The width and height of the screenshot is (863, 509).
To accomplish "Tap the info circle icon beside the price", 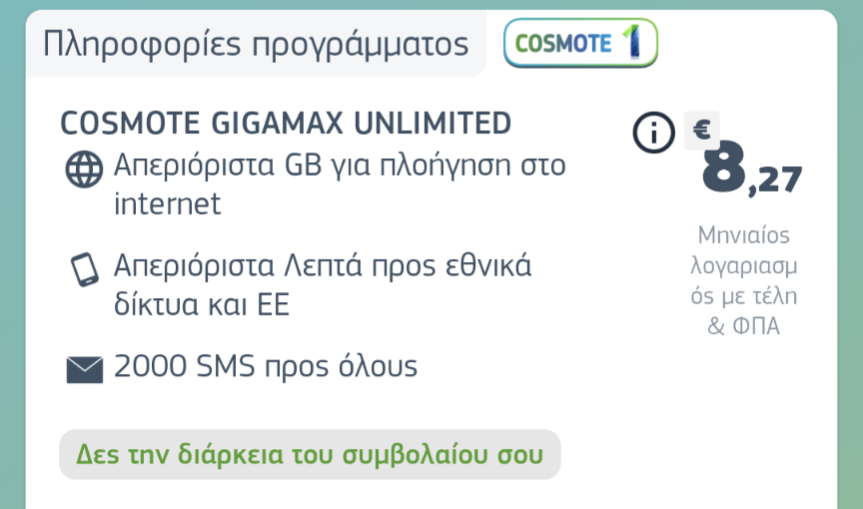I will [653, 132].
